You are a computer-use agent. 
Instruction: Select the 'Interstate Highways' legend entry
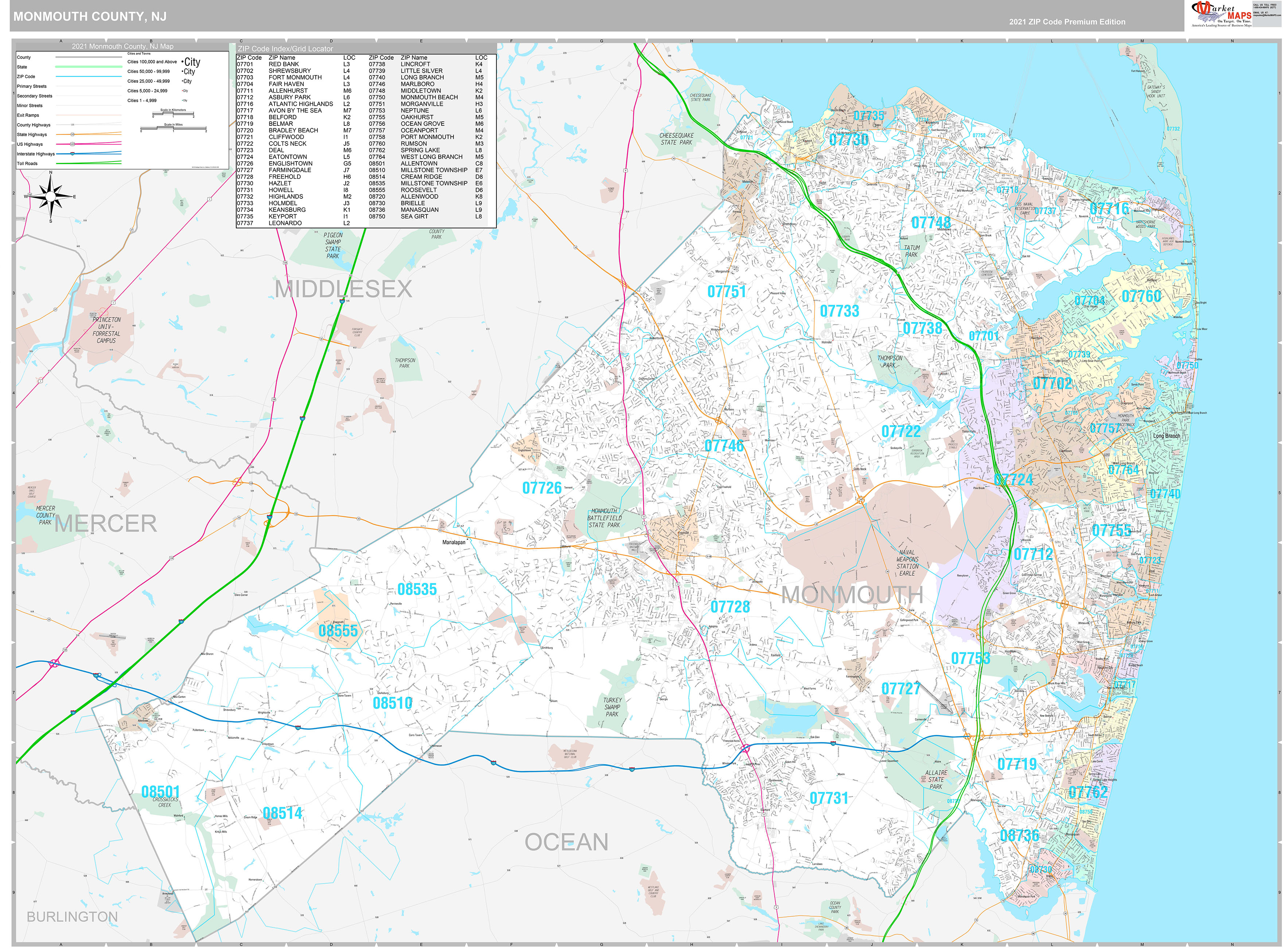(x=69, y=154)
